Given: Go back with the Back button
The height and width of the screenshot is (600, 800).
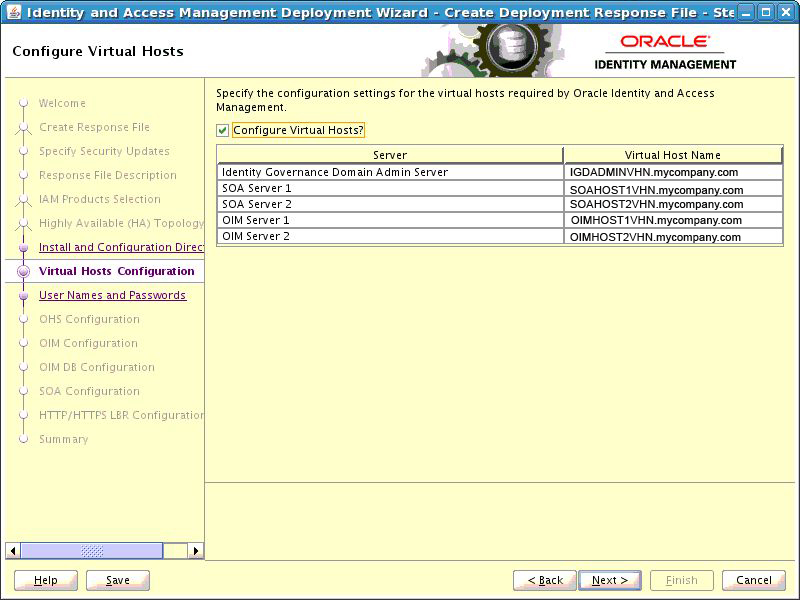Looking at the screenshot, I should (545, 580).
